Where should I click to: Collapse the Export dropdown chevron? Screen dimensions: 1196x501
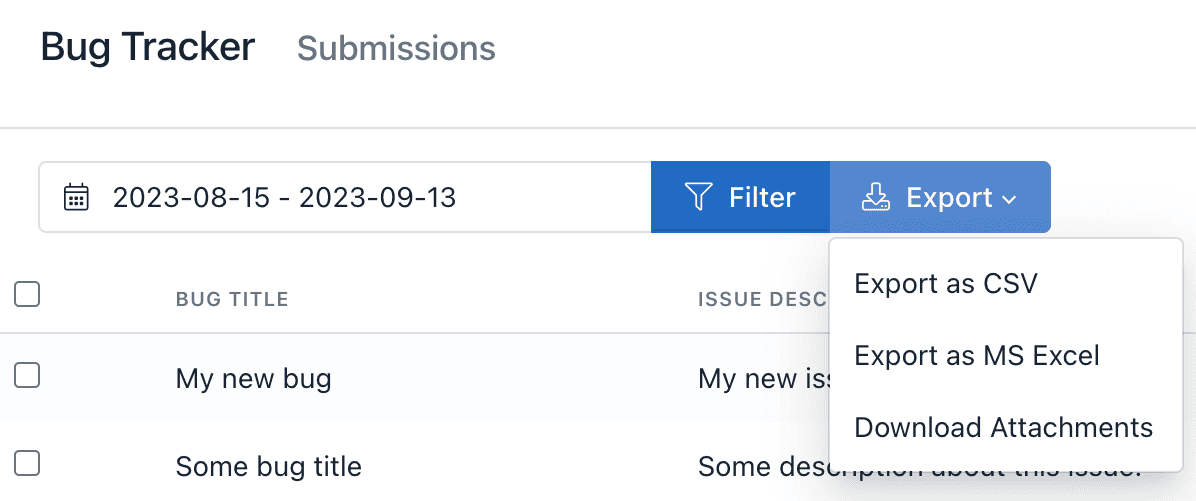point(1008,199)
